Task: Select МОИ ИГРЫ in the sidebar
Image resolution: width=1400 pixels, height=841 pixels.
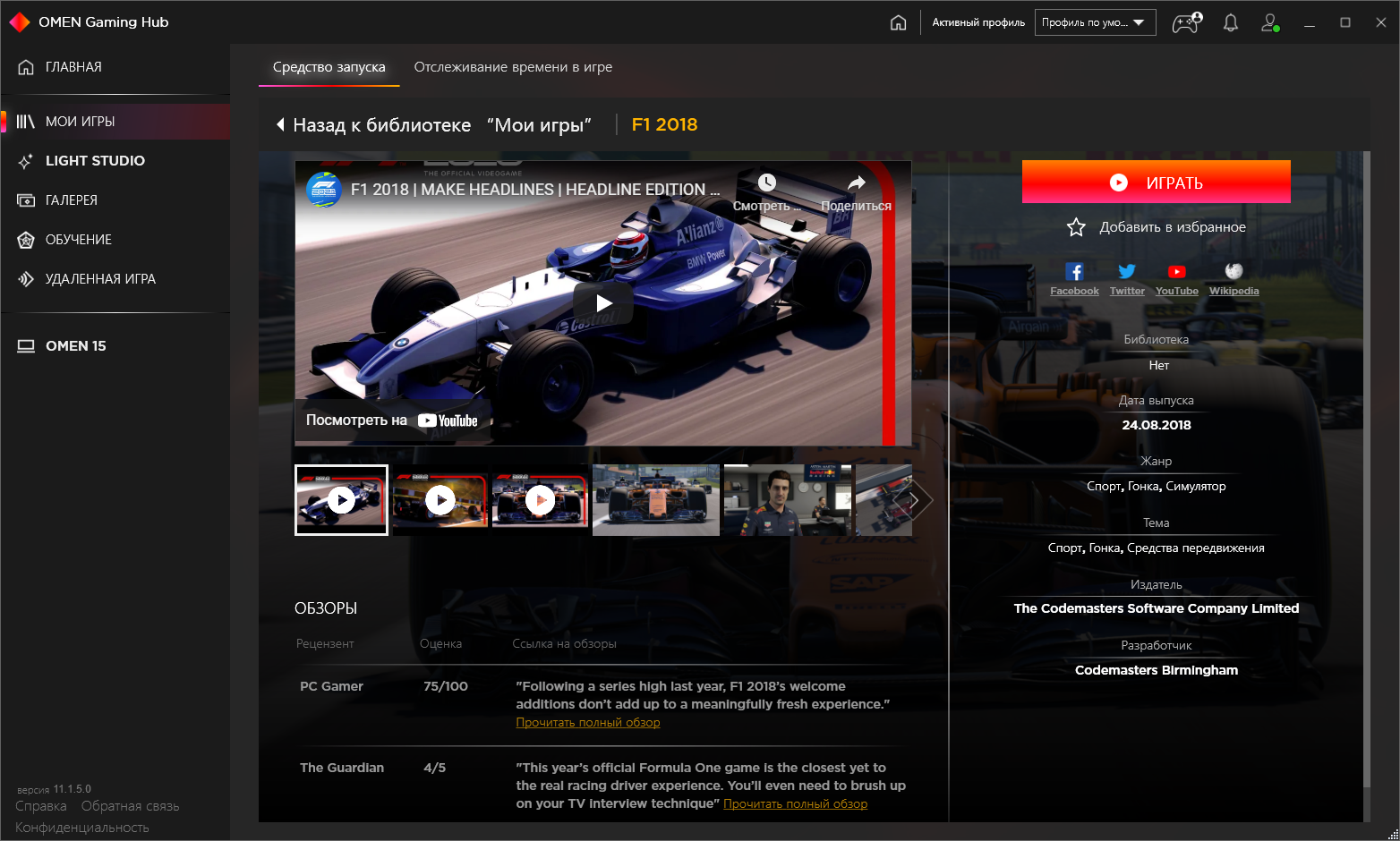Action: [115, 122]
